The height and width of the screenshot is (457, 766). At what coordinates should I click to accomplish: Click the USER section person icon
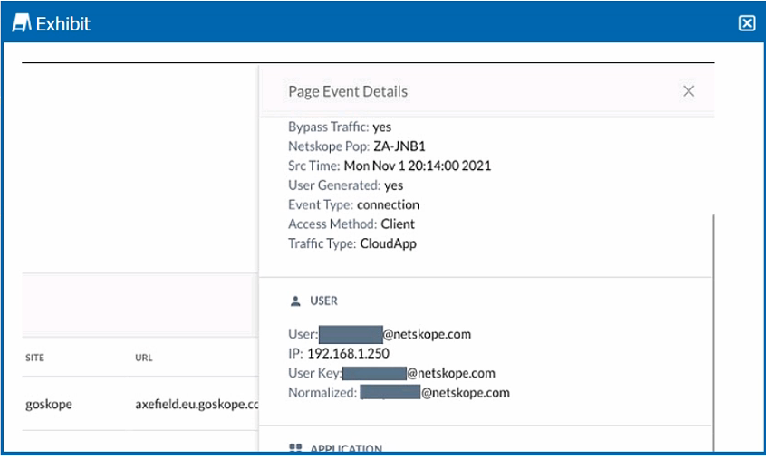tap(295, 301)
